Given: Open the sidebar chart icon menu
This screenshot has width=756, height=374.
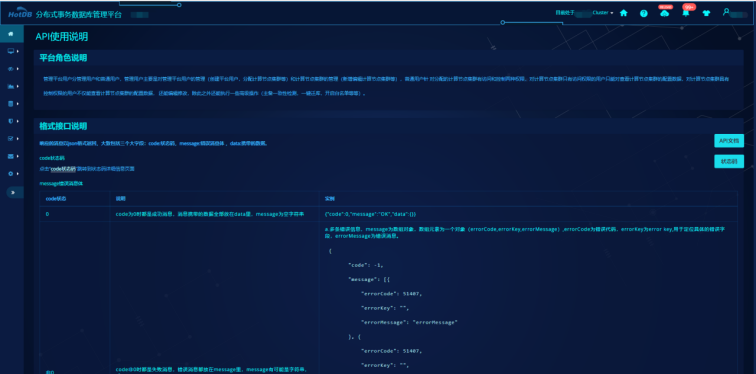Looking at the screenshot, I should pyautogui.click(x=11, y=86).
